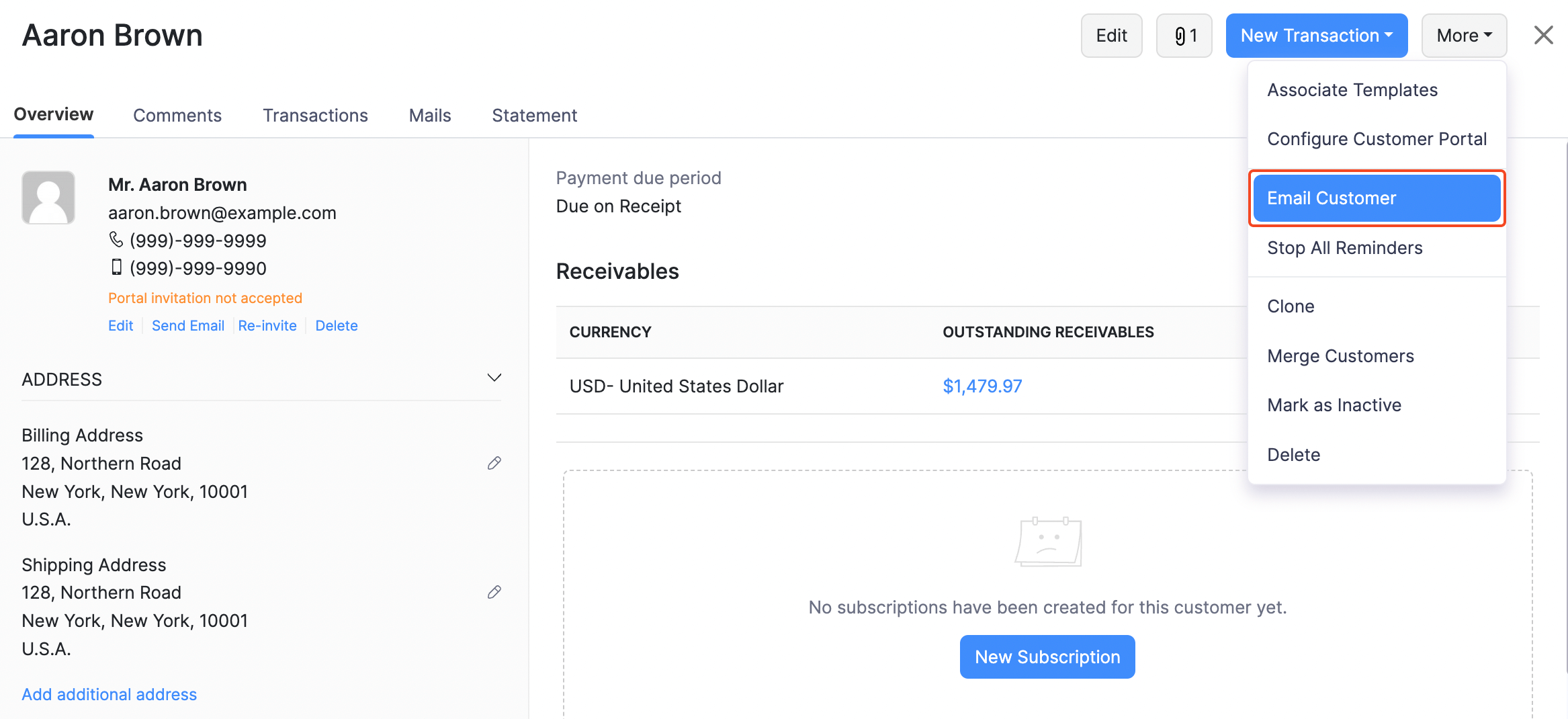Select Email Customer from the menu
The image size is (1568, 719).
tap(1377, 198)
